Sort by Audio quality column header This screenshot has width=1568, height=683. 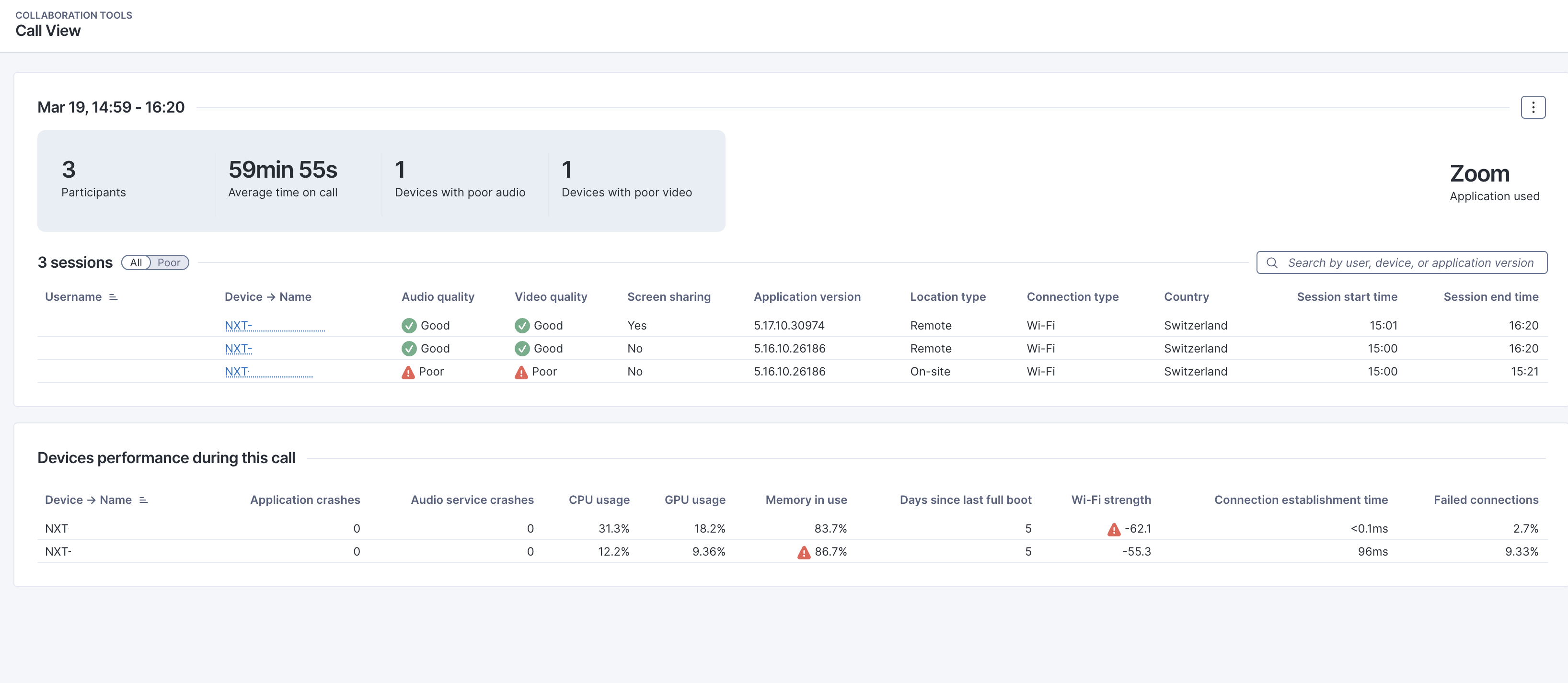tap(438, 297)
